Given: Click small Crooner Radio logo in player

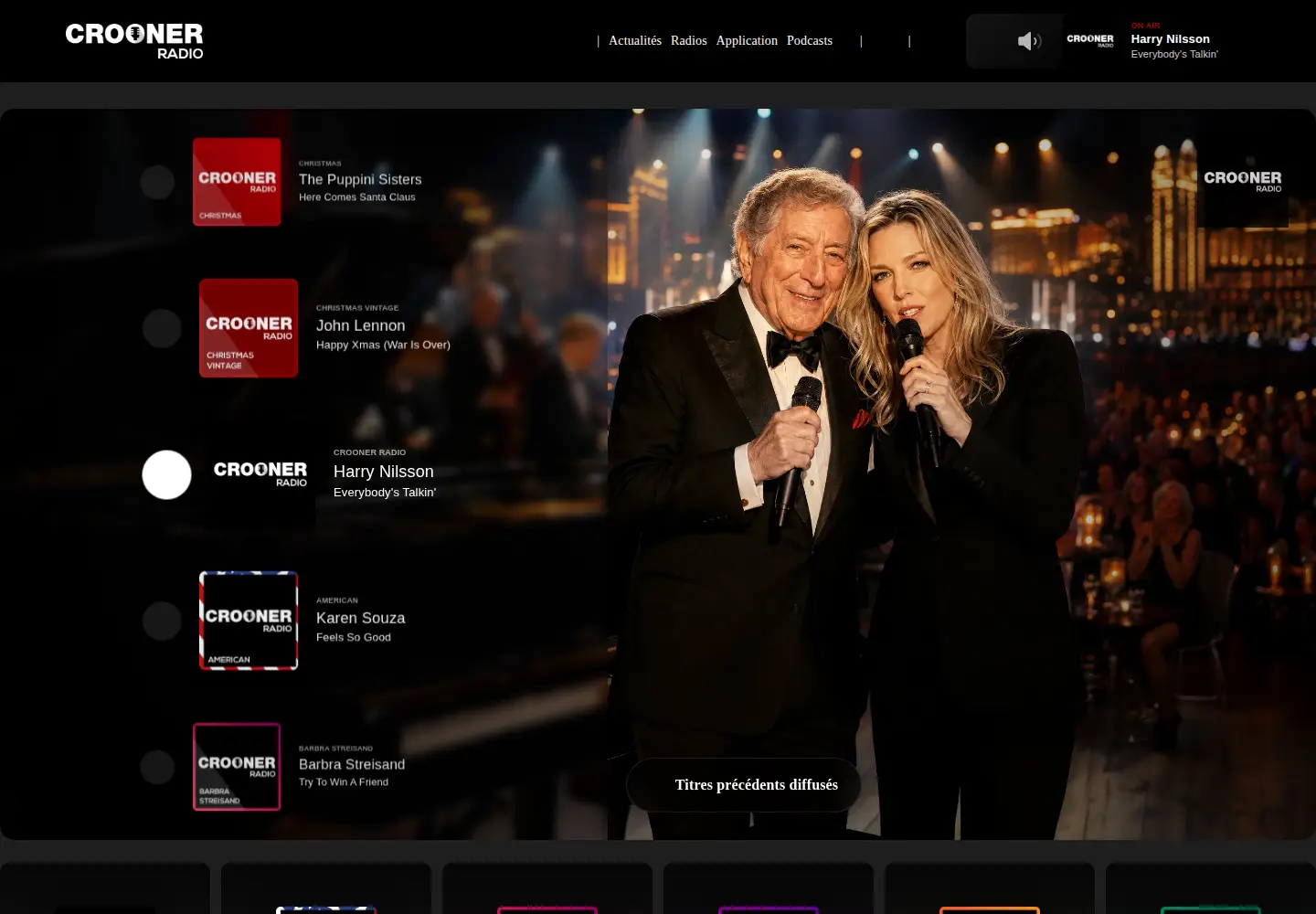Looking at the screenshot, I should (1090, 40).
